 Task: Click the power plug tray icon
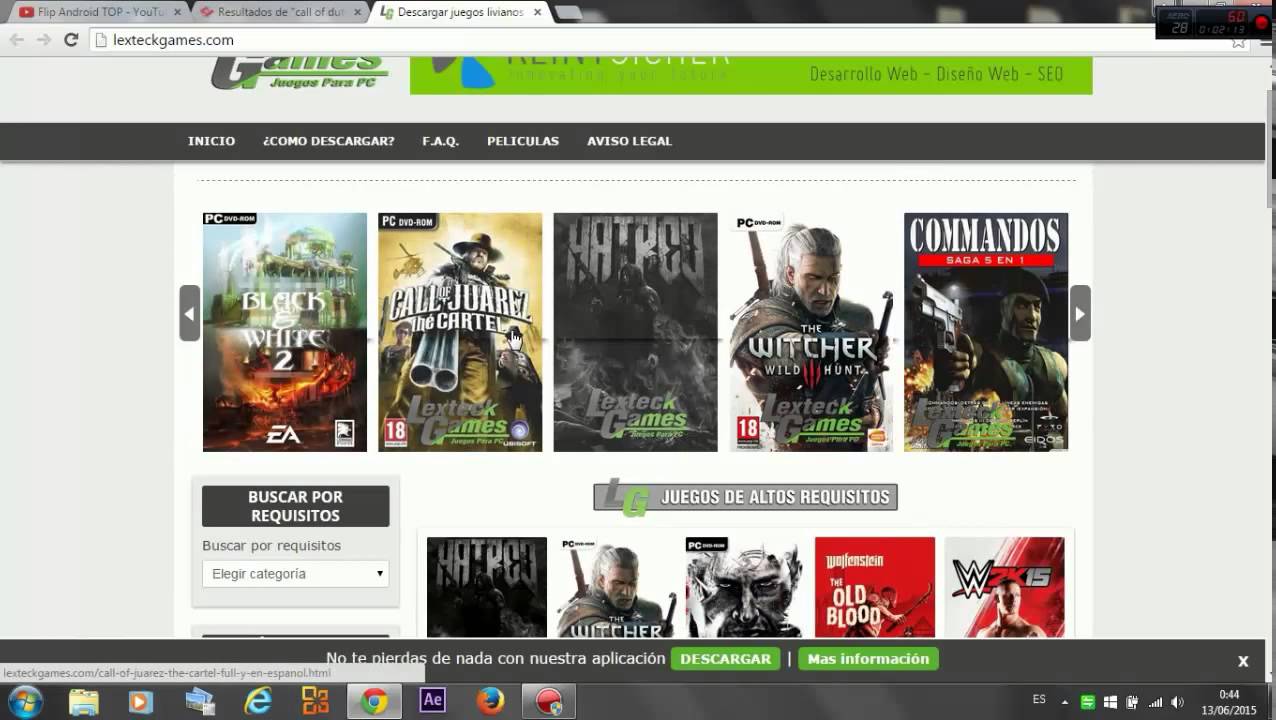click(x=1132, y=702)
